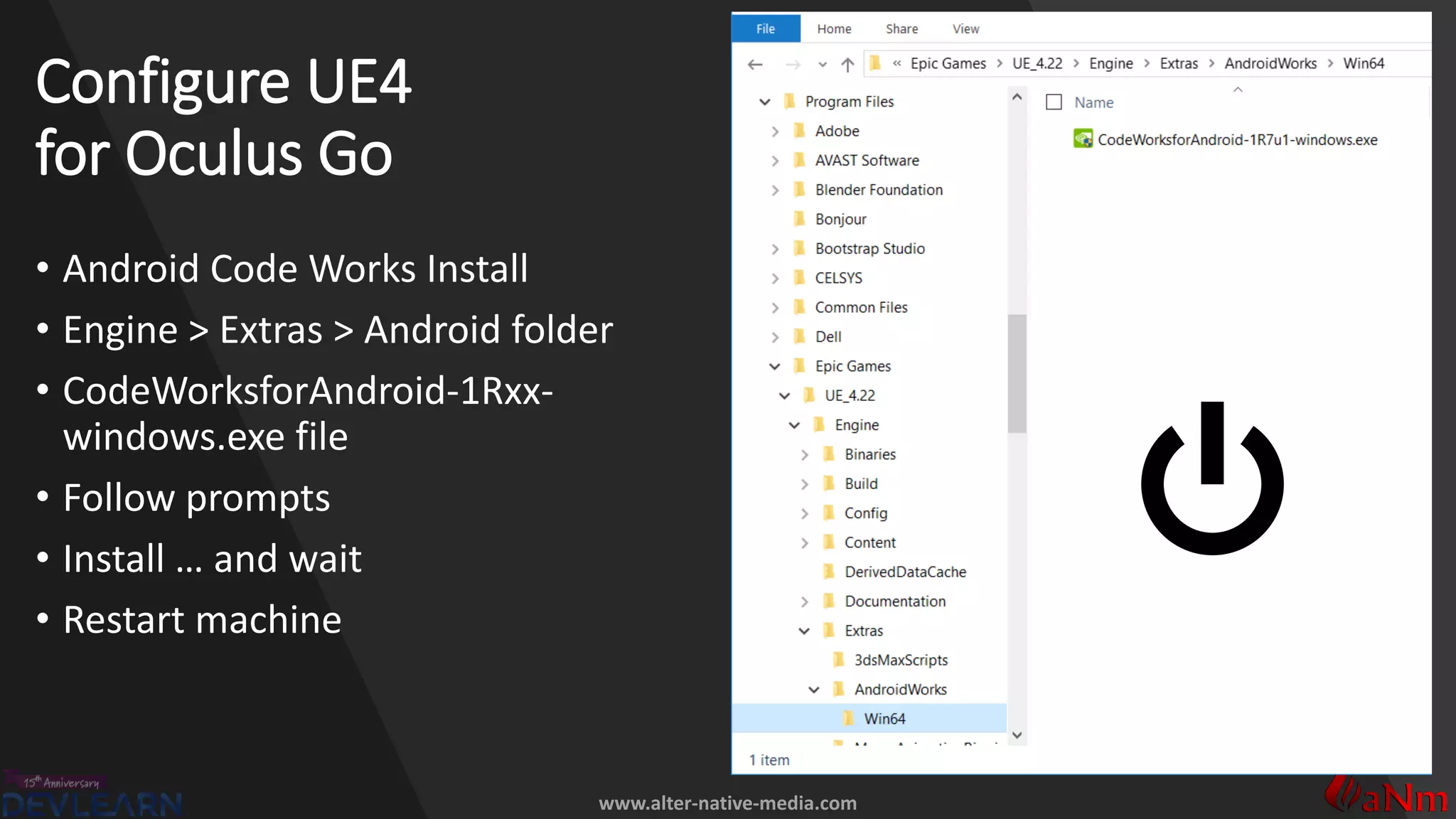This screenshot has width=1456, height=819.
Task: Tick the select-all checkbox beside Name
Action: [1054, 102]
